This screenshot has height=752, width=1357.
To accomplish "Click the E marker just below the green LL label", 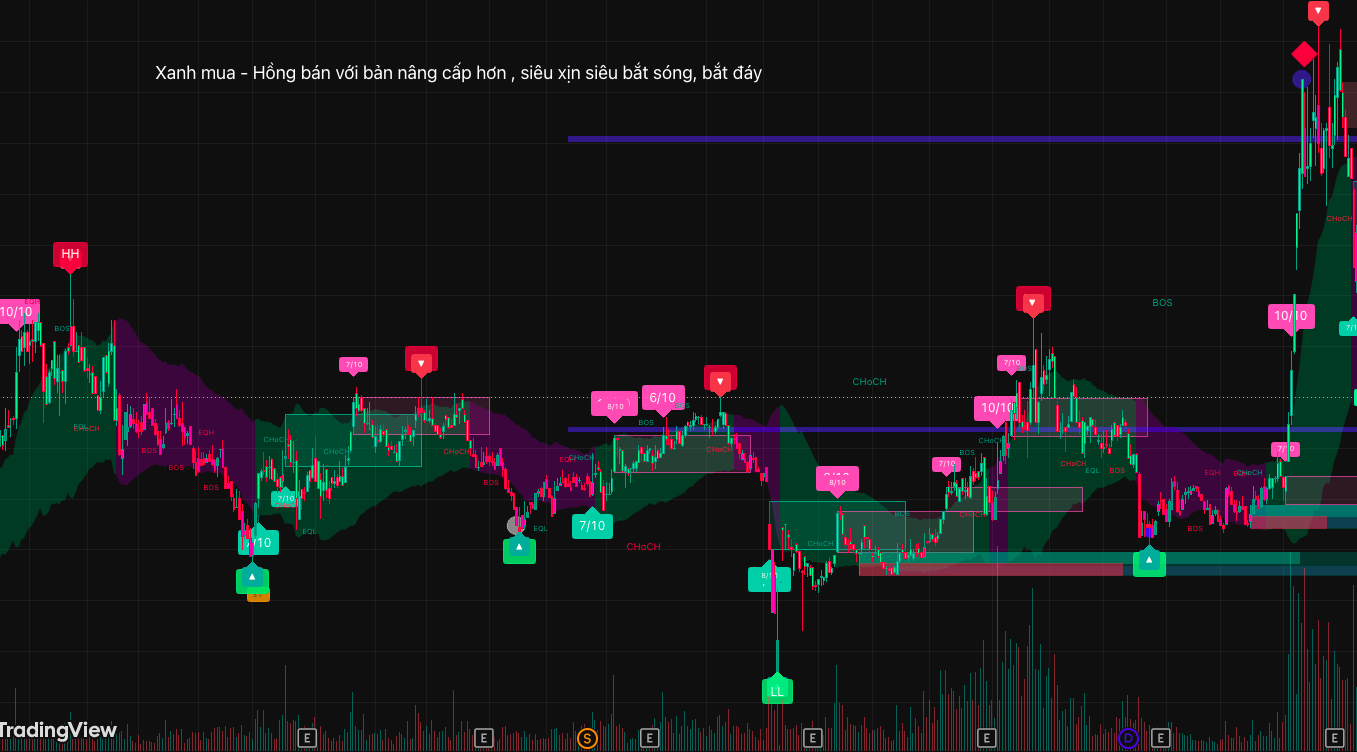I will [813, 739].
